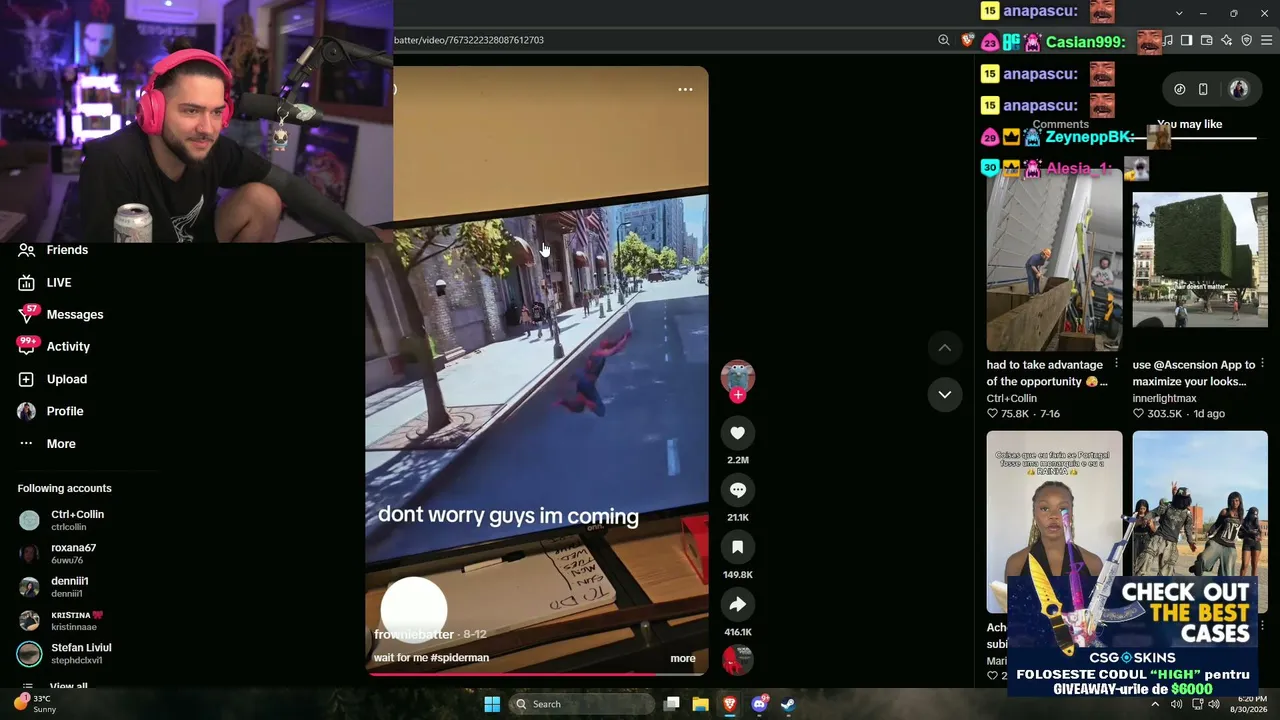
Task: Click the browser zoom magnifier icon
Action: click(x=943, y=40)
